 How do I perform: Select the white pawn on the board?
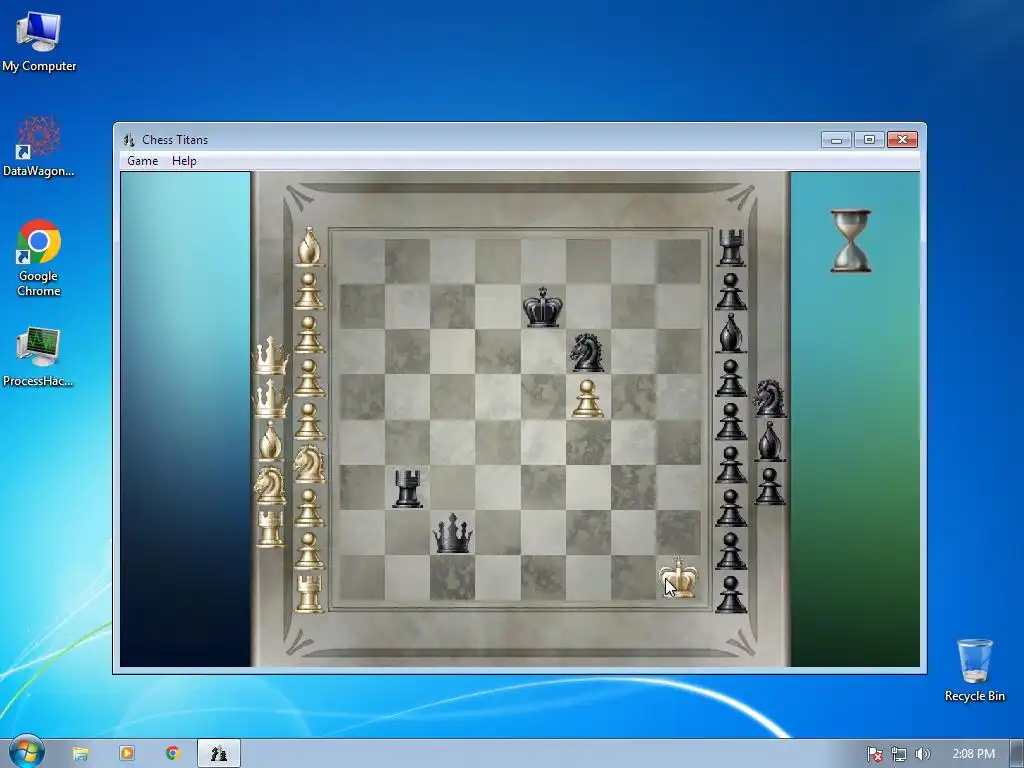[587, 399]
